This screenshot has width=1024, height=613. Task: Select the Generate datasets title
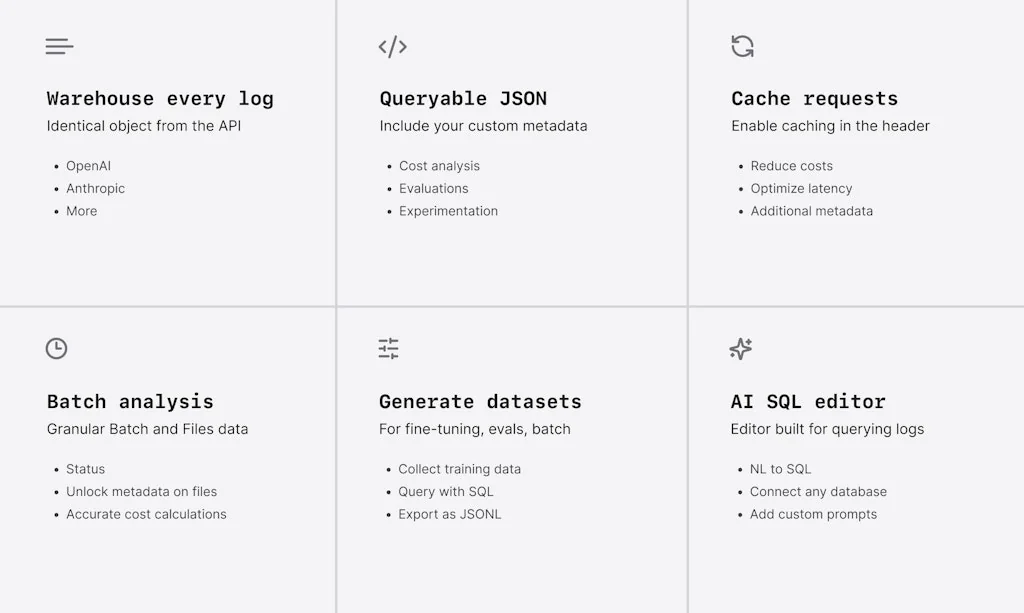pos(480,401)
